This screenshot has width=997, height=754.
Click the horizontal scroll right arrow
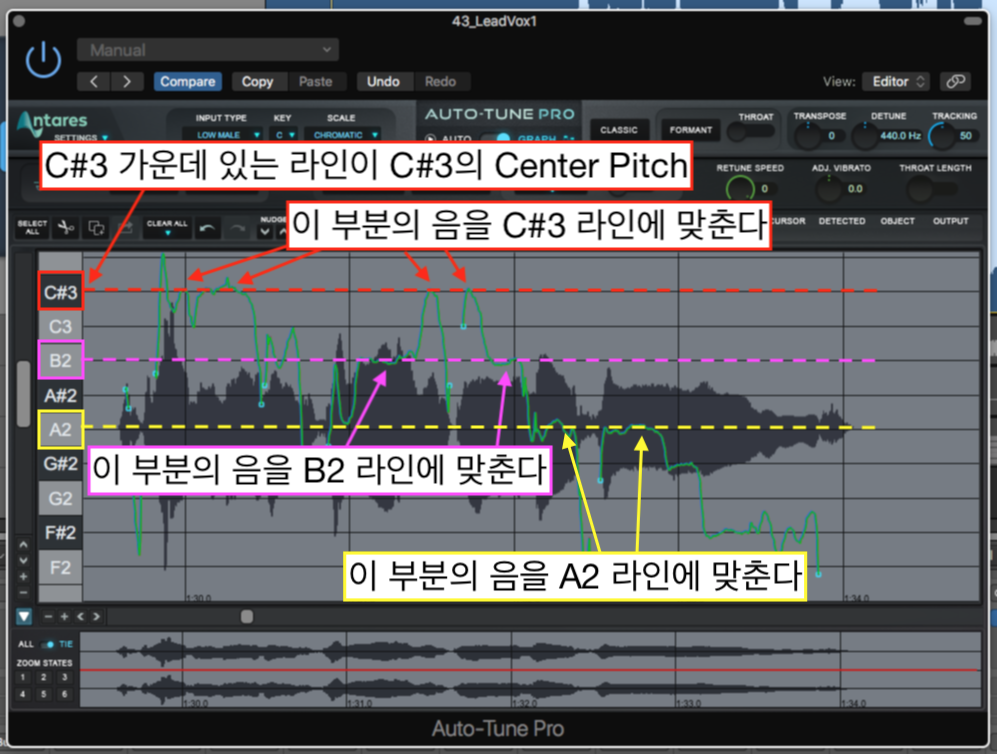point(96,616)
